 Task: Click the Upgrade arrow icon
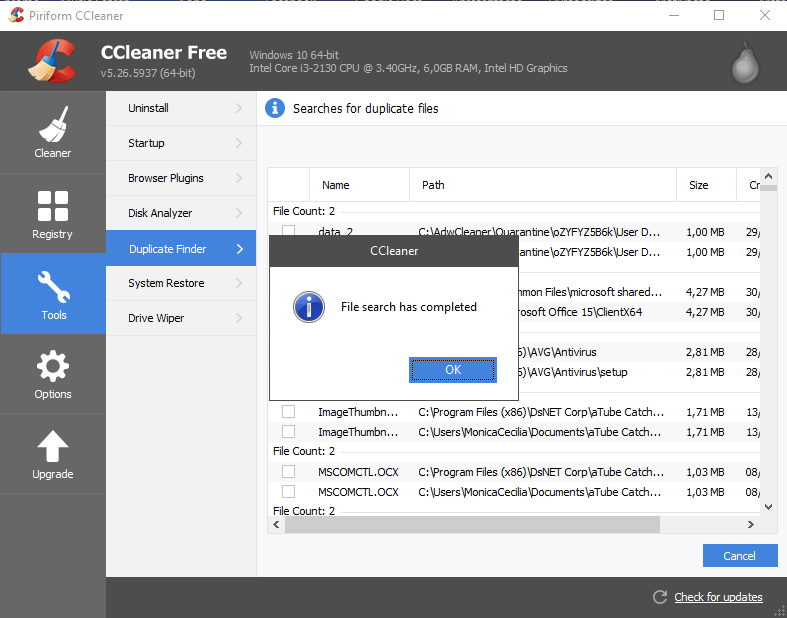(x=53, y=446)
